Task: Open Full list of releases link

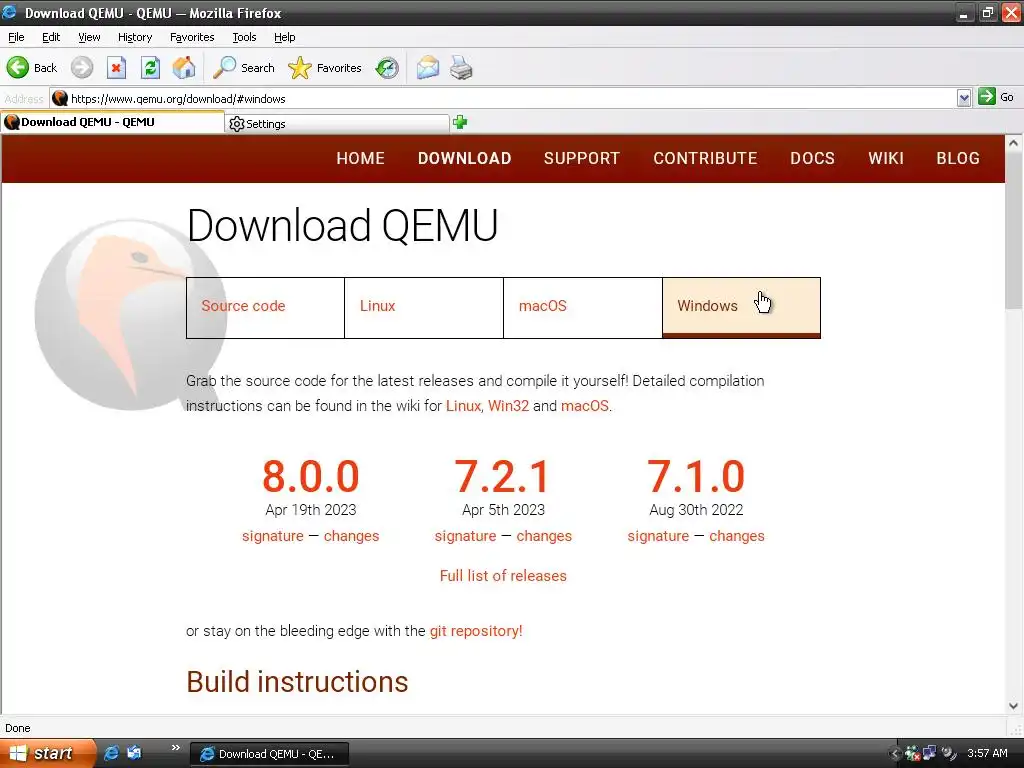Action: click(x=503, y=575)
